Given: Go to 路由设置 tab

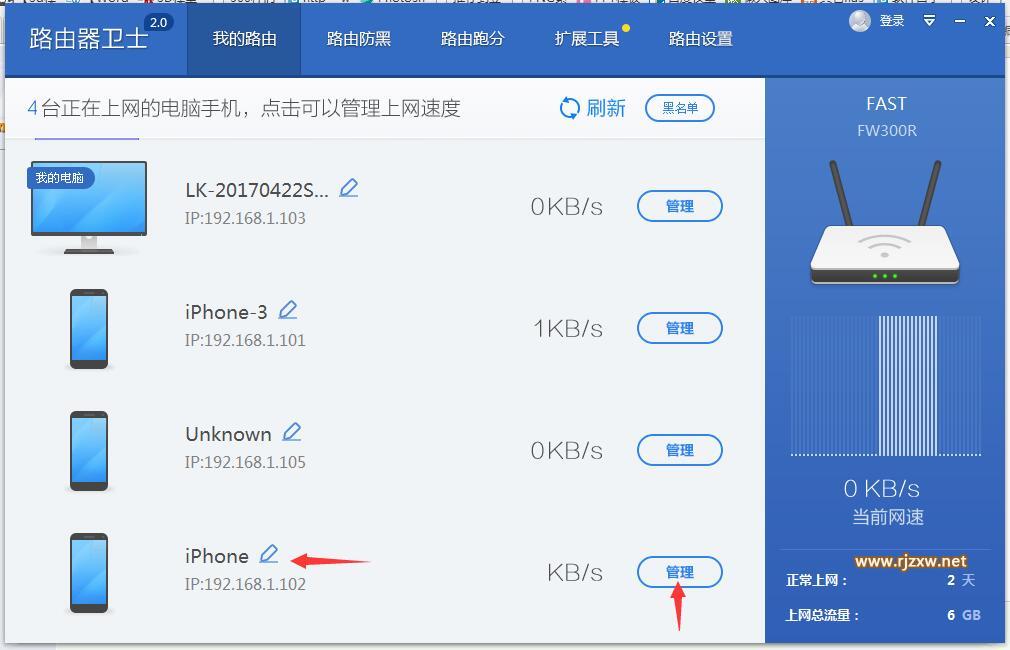Looking at the screenshot, I should (700, 39).
